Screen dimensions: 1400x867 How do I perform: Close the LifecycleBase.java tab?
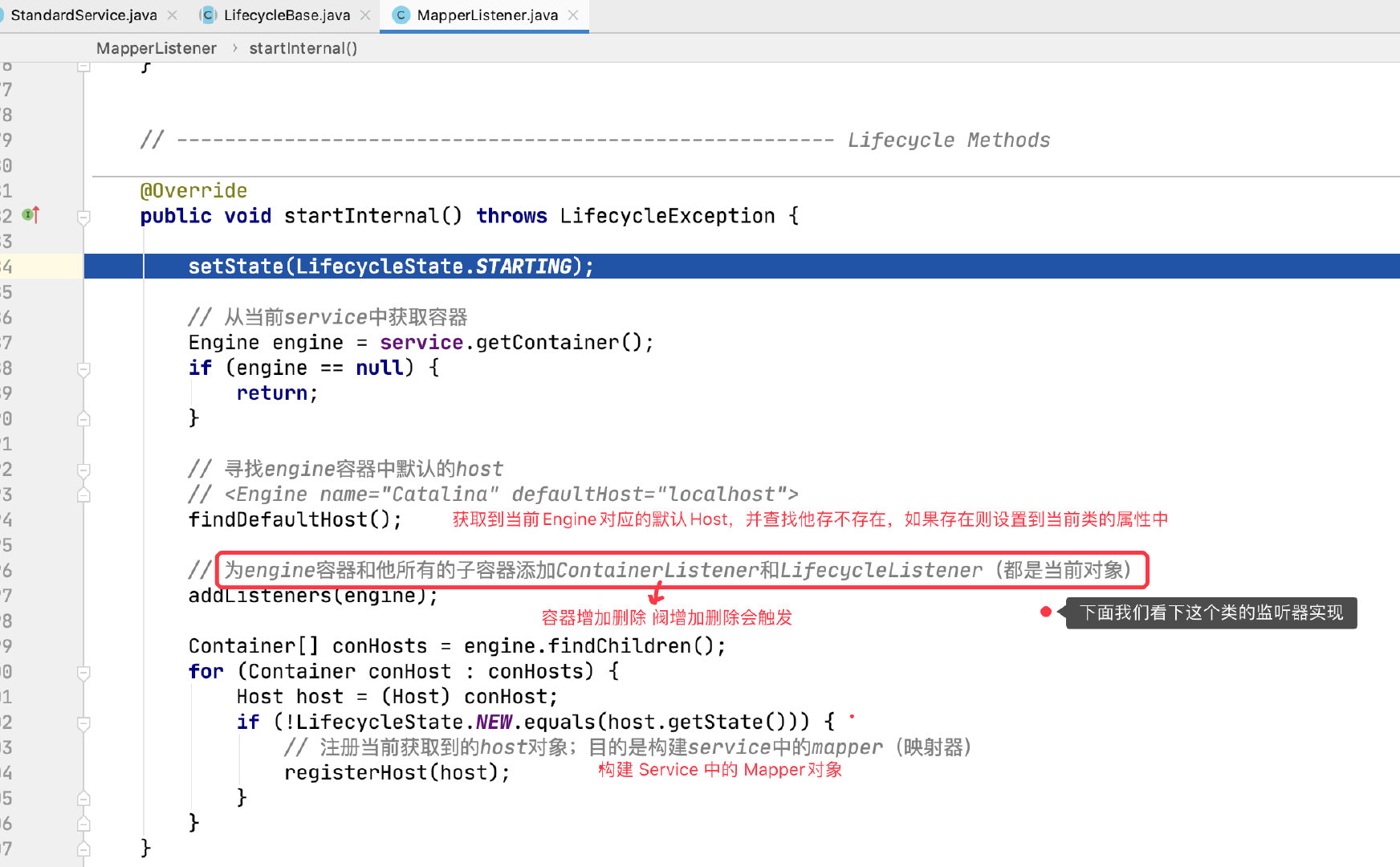click(365, 15)
